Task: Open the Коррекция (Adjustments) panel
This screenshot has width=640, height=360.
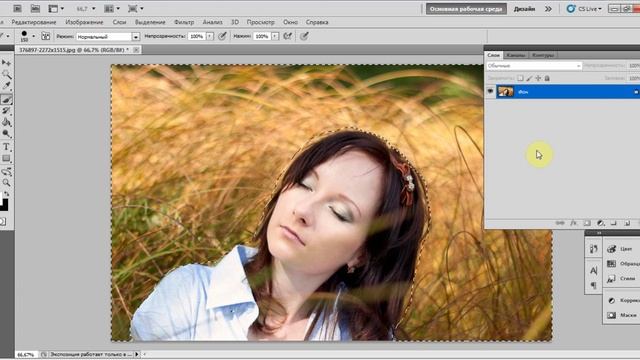Action: pos(623,300)
